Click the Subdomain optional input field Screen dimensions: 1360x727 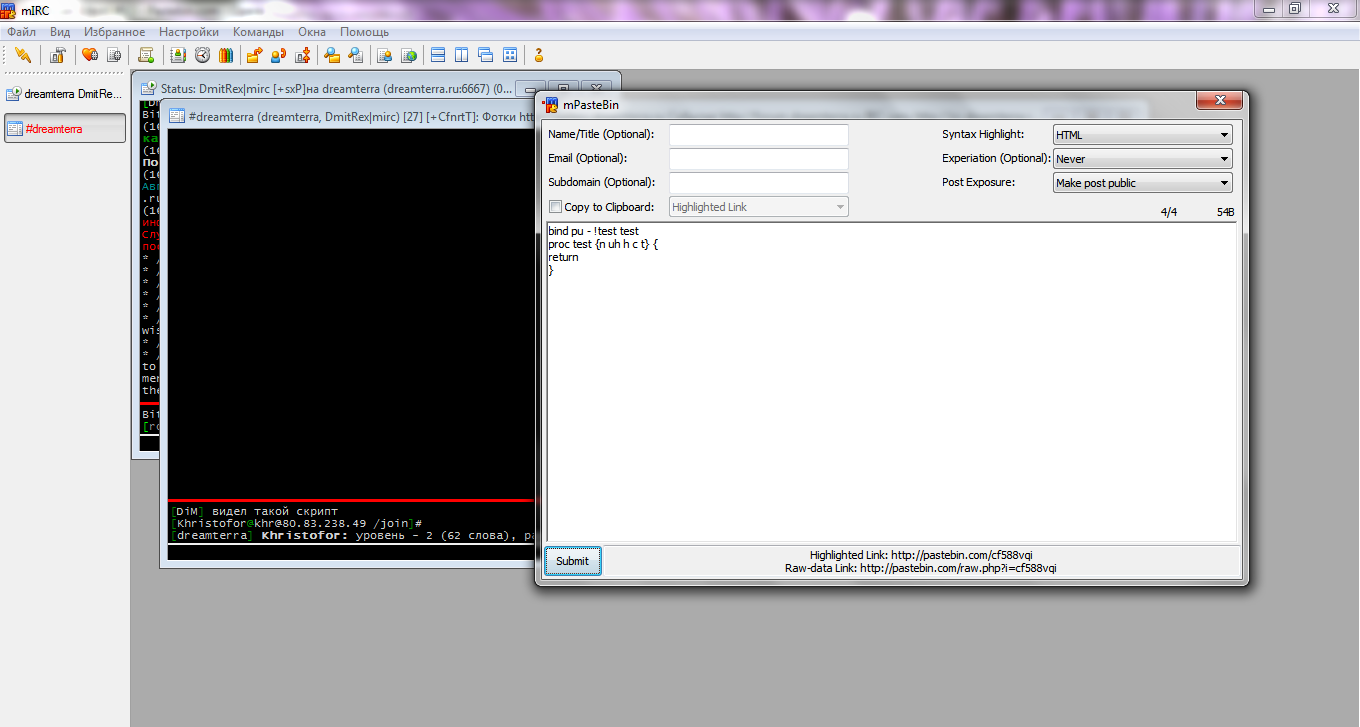[759, 183]
